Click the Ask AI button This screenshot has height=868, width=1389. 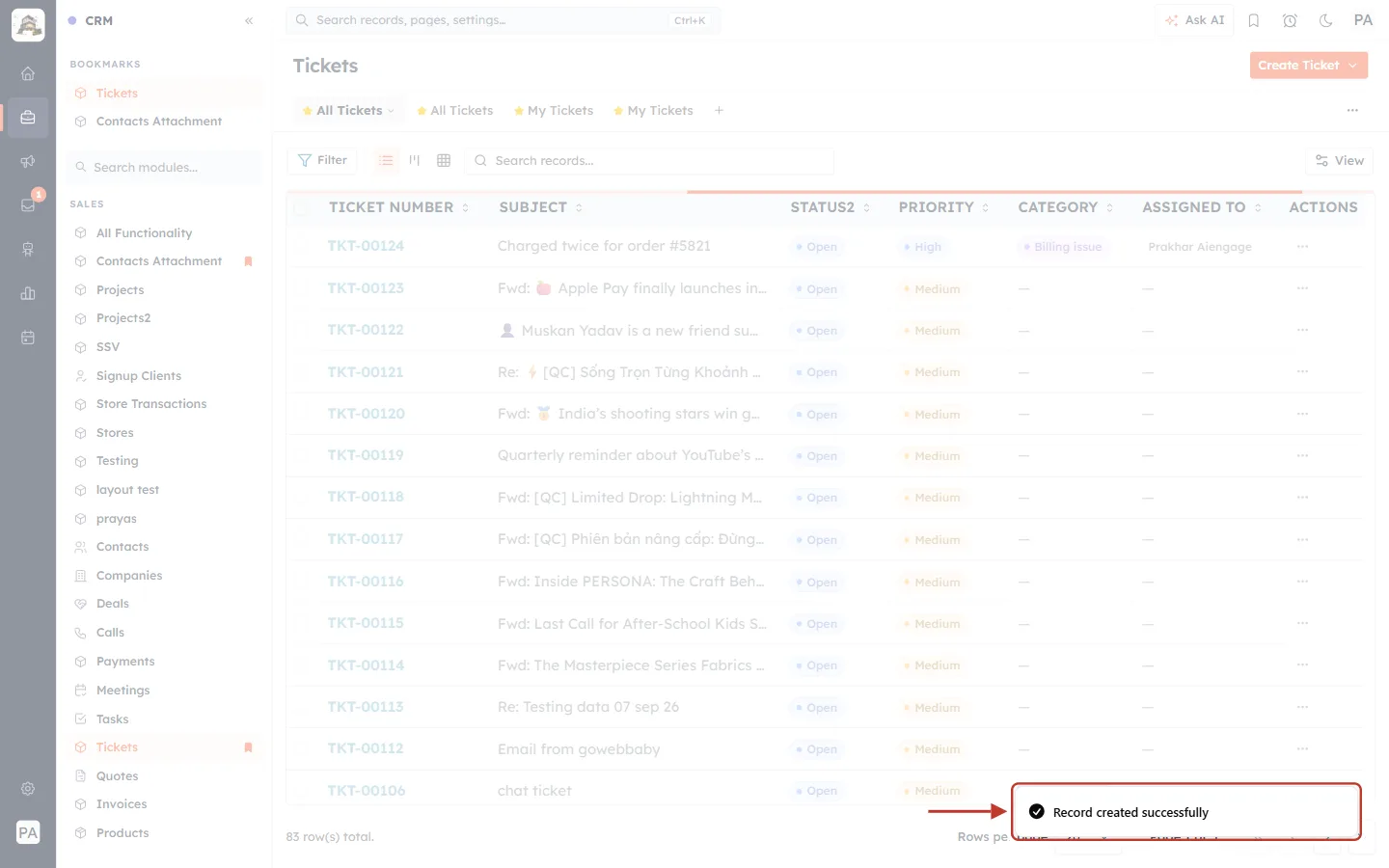tap(1195, 20)
